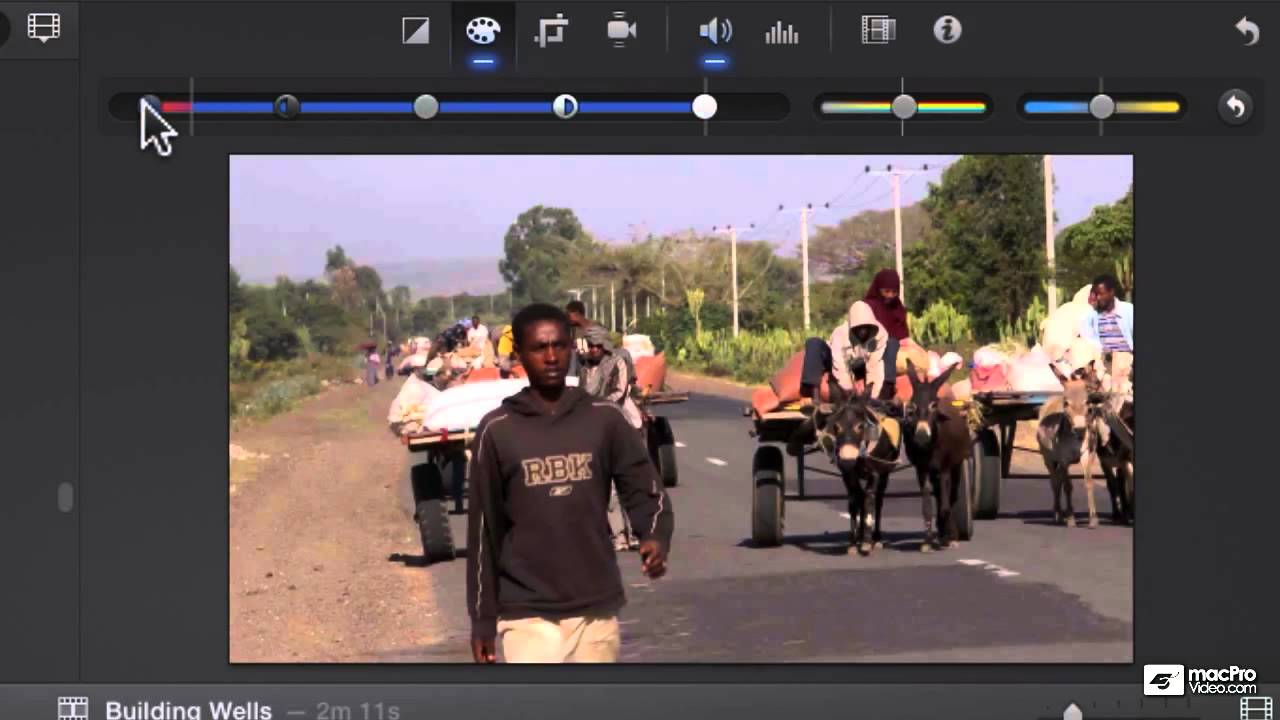Viewport: 1280px width, 720px height.
Task: Open the Clip Filter and Audio Effects tool
Action: (x=878, y=30)
